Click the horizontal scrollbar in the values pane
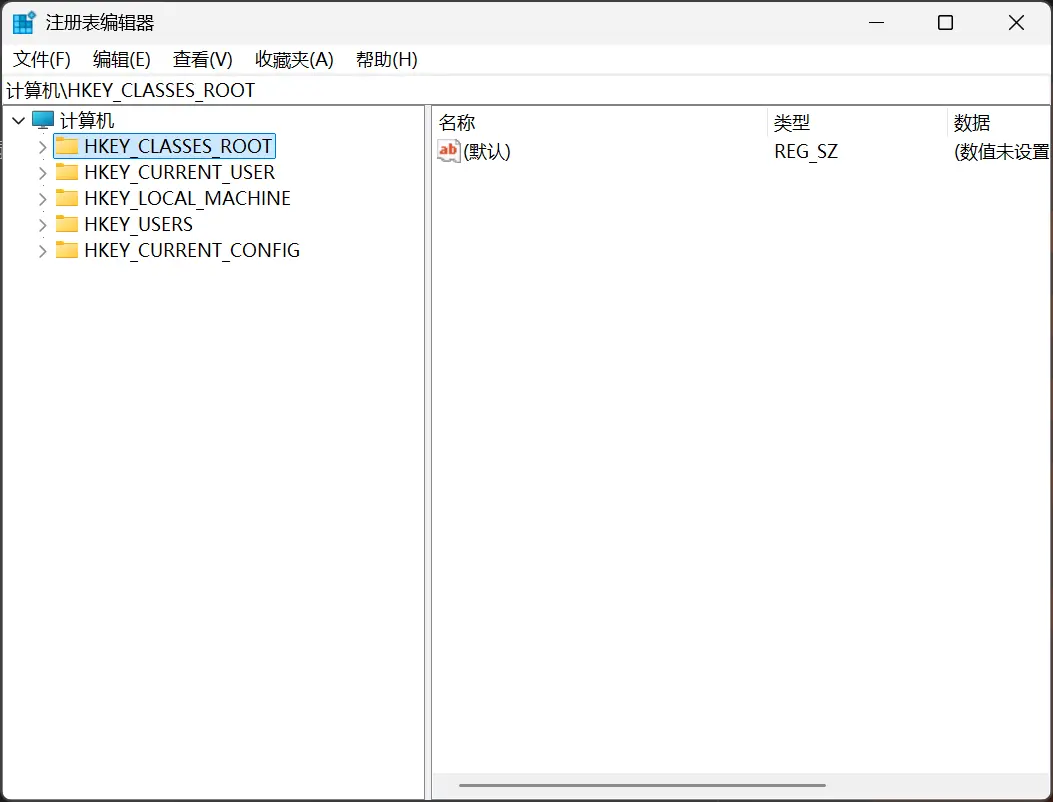Image resolution: width=1053 pixels, height=802 pixels. [640, 785]
